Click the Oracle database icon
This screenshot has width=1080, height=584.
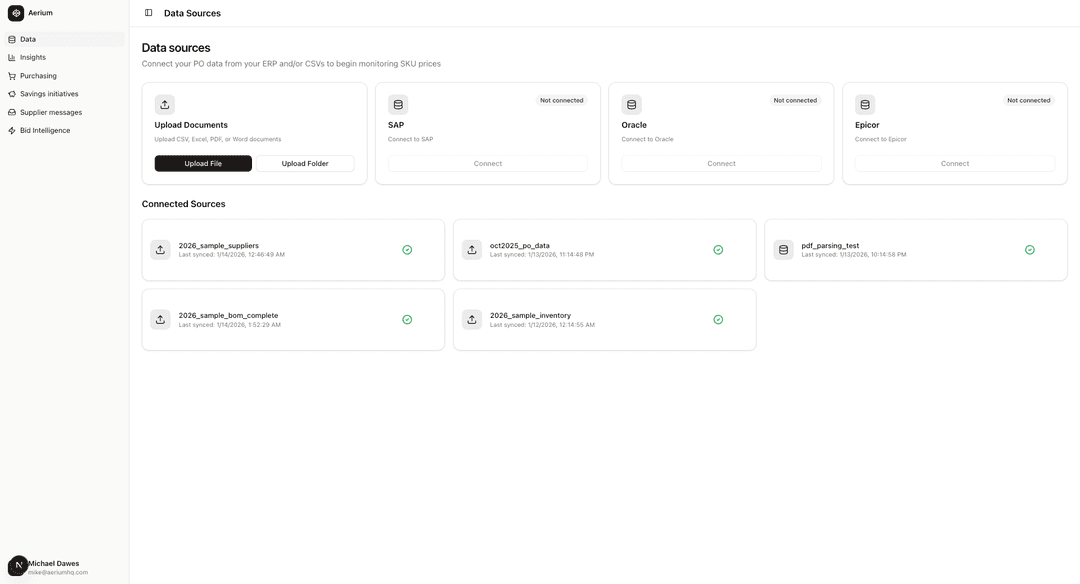[x=631, y=104]
